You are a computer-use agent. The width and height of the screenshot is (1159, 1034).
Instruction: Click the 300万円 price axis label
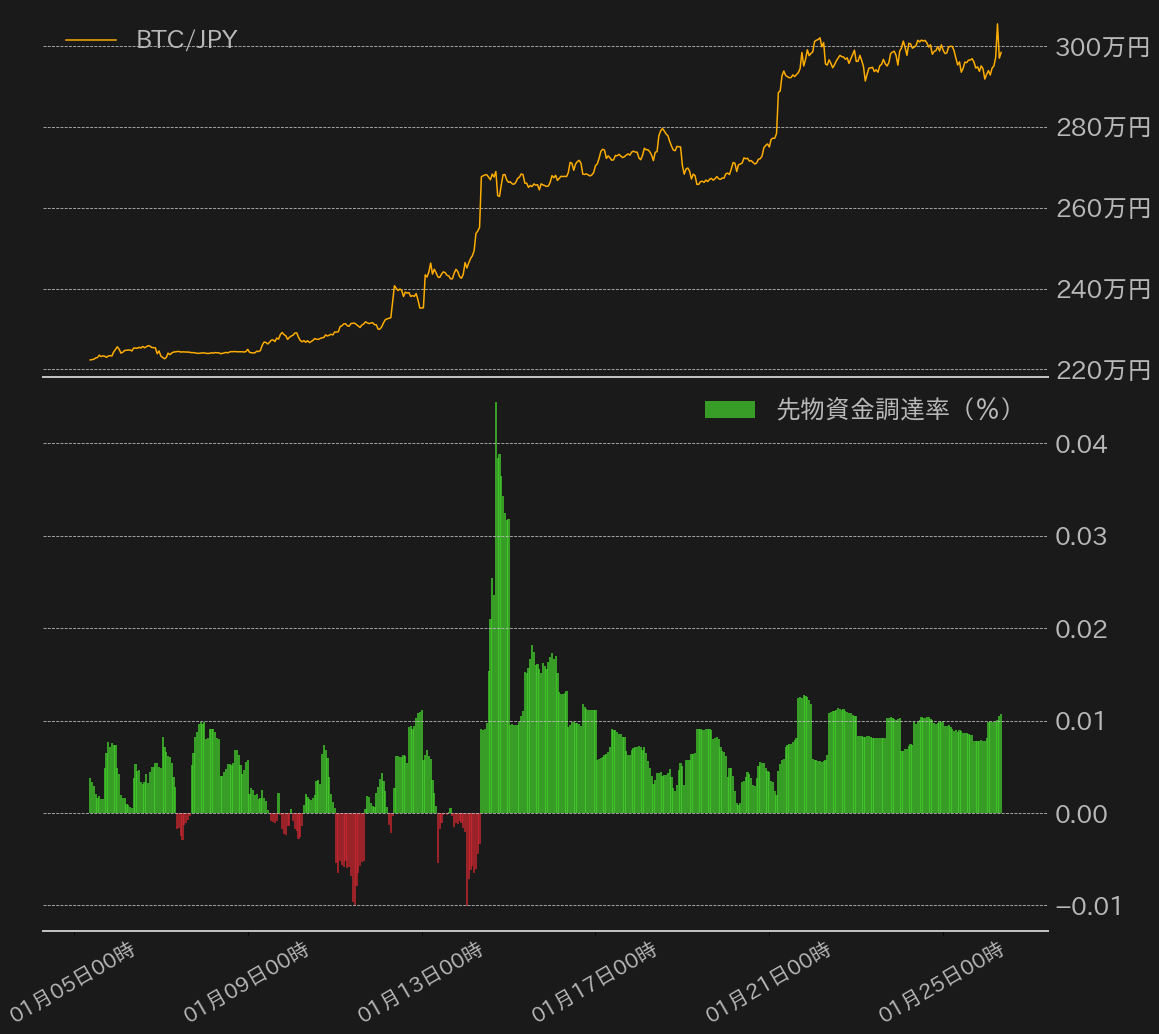(1102, 47)
